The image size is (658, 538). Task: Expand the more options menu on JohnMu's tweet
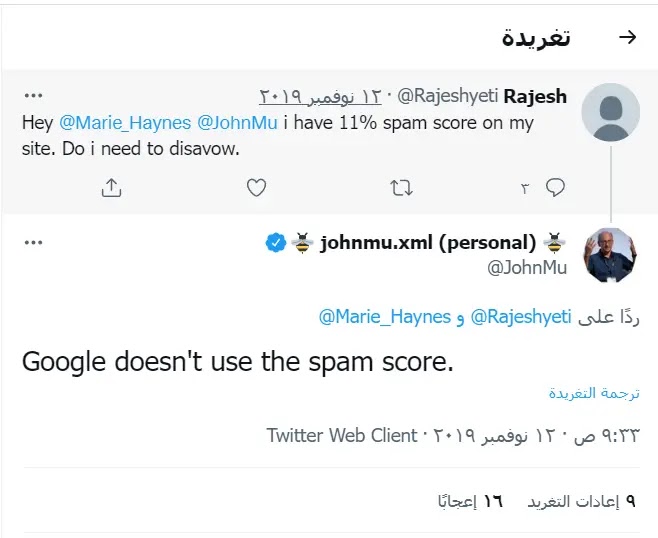[x=33, y=242]
